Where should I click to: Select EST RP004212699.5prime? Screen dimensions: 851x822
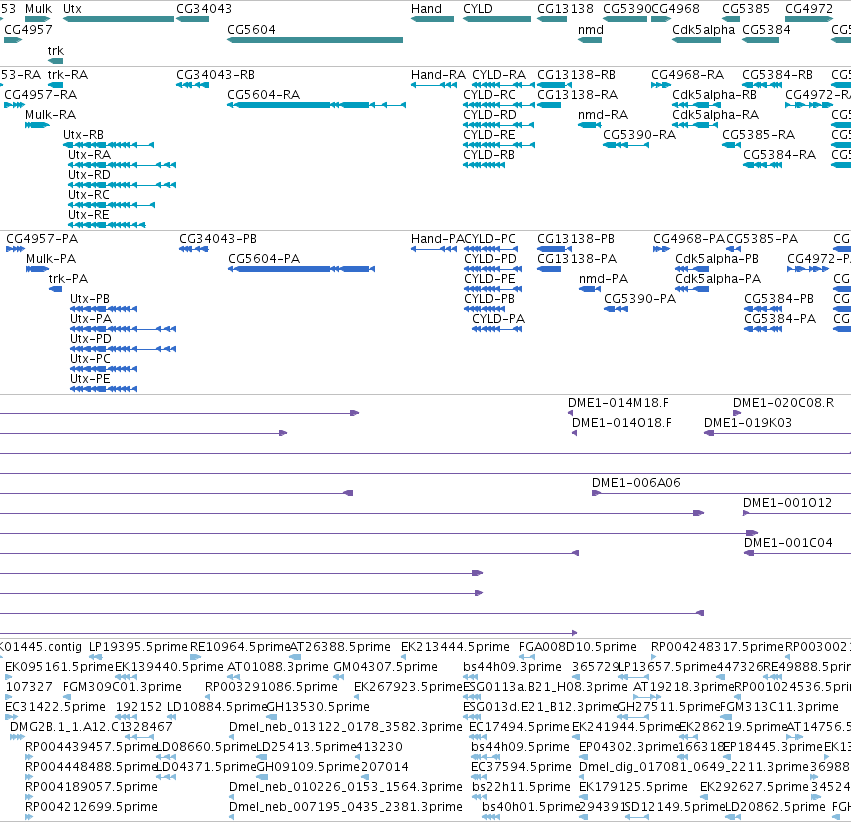point(29,817)
